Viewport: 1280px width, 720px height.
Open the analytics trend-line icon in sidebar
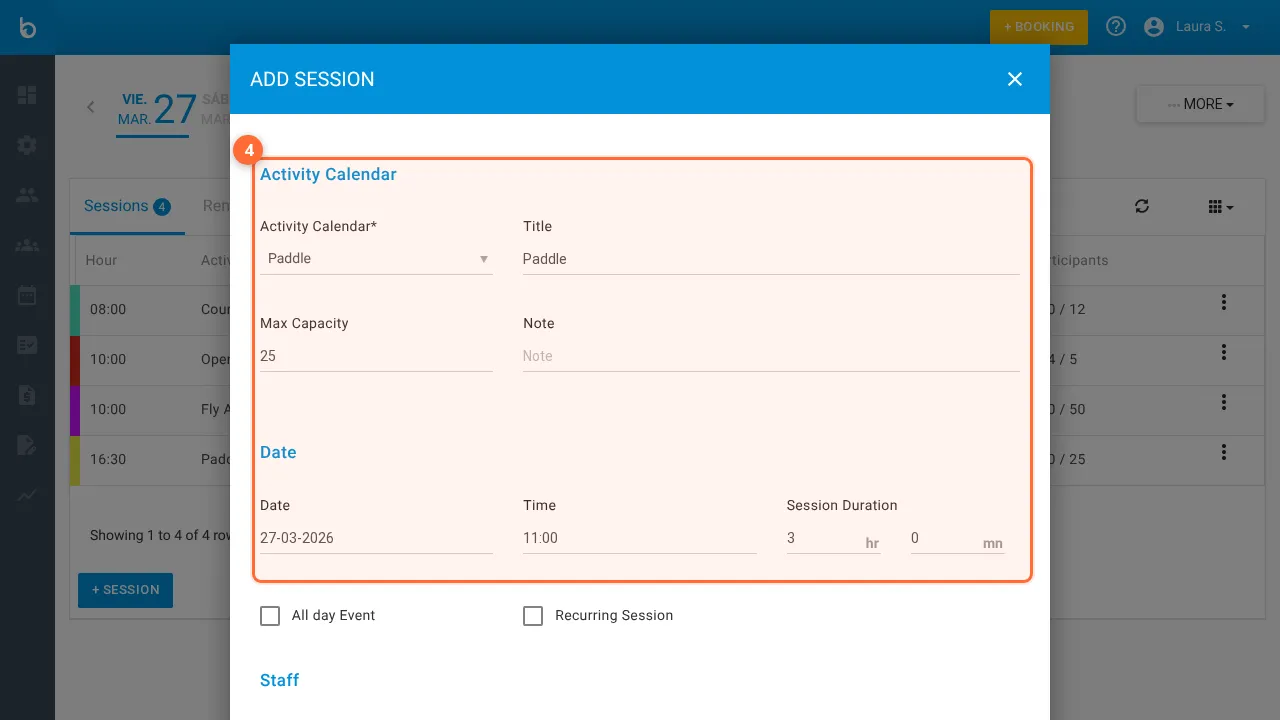point(27,495)
